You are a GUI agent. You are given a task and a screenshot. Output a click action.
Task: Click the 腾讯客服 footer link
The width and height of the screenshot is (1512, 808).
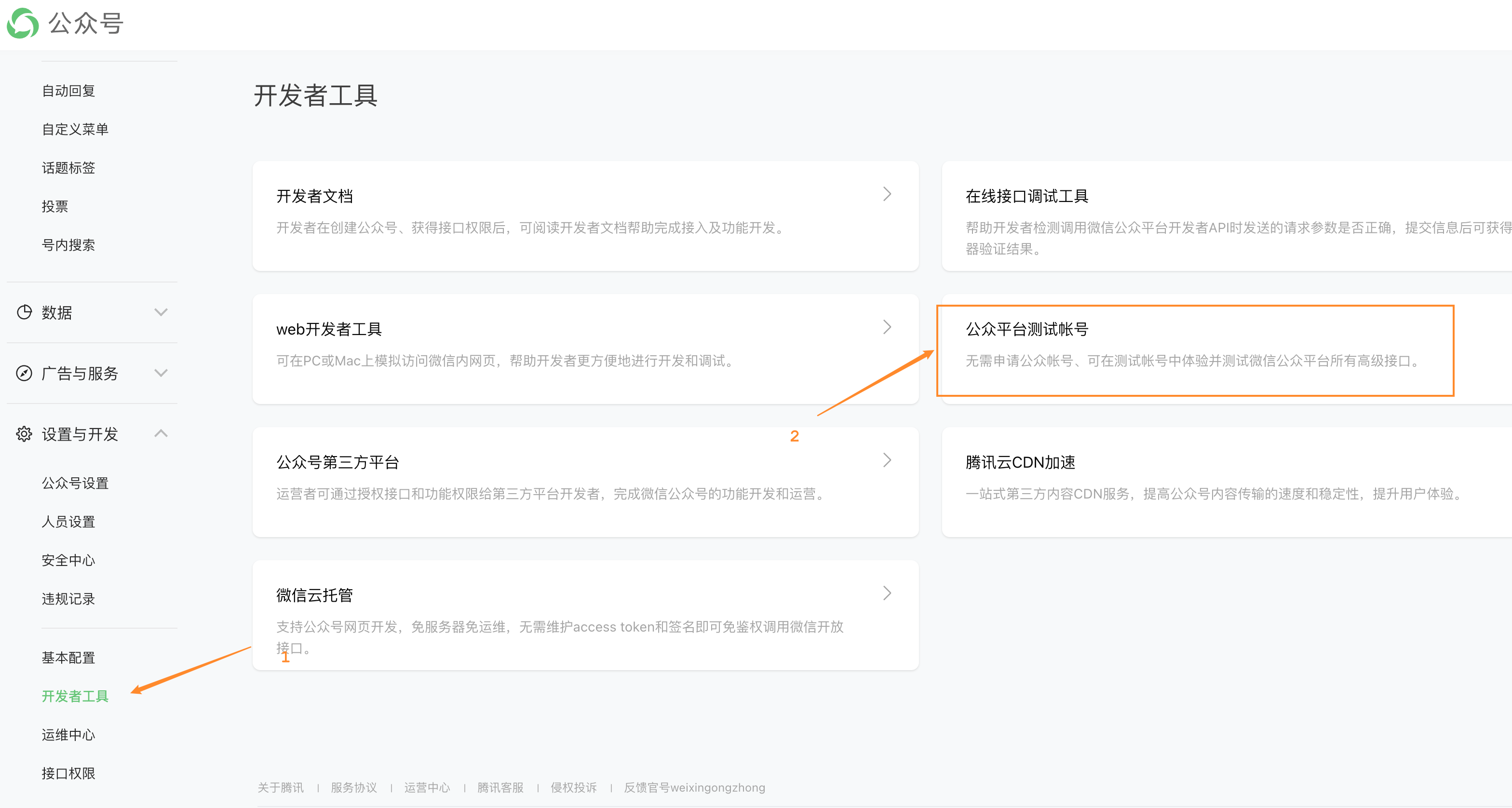pyautogui.click(x=500, y=787)
